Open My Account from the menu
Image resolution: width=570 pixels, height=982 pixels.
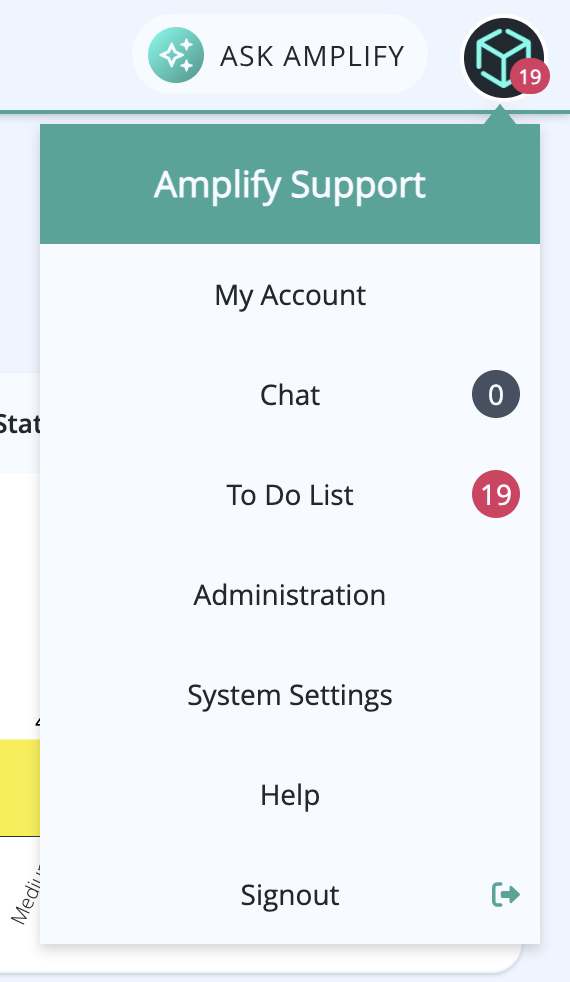pyautogui.click(x=290, y=295)
